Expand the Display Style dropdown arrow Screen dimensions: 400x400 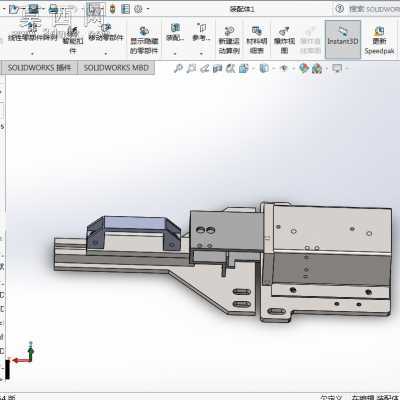coord(273,69)
